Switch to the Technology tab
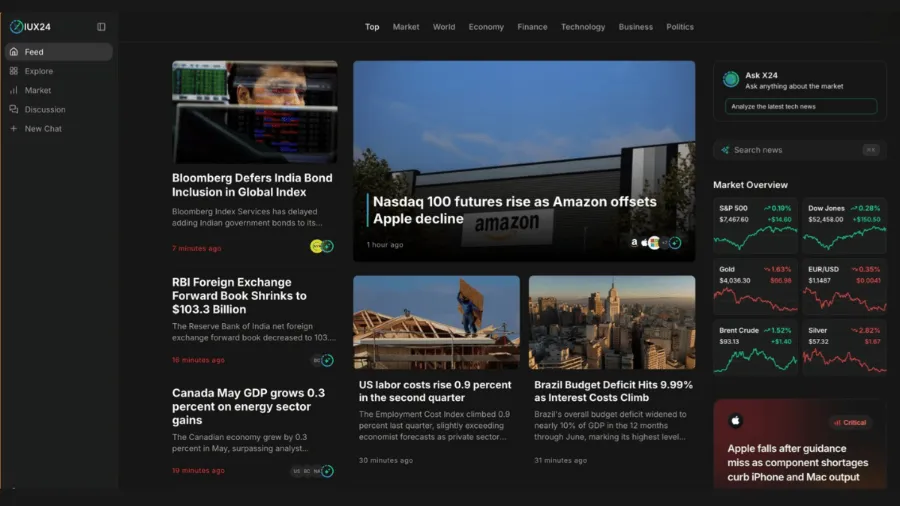 [x=583, y=27]
